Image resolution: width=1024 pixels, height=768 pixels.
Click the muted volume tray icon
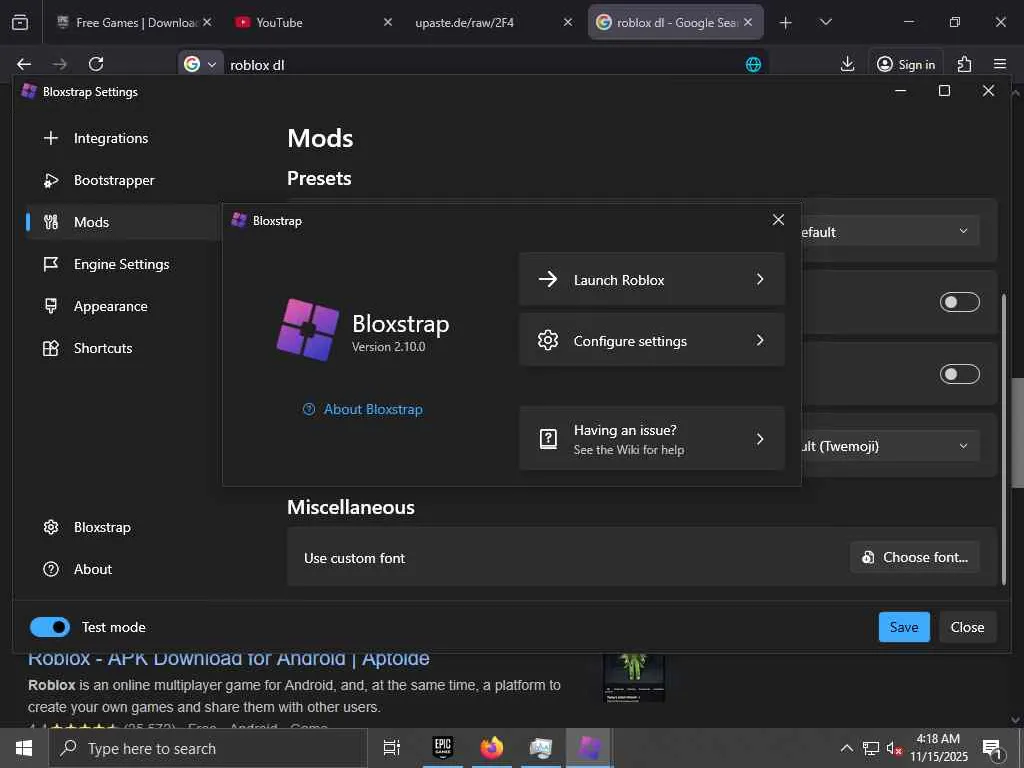click(894, 749)
